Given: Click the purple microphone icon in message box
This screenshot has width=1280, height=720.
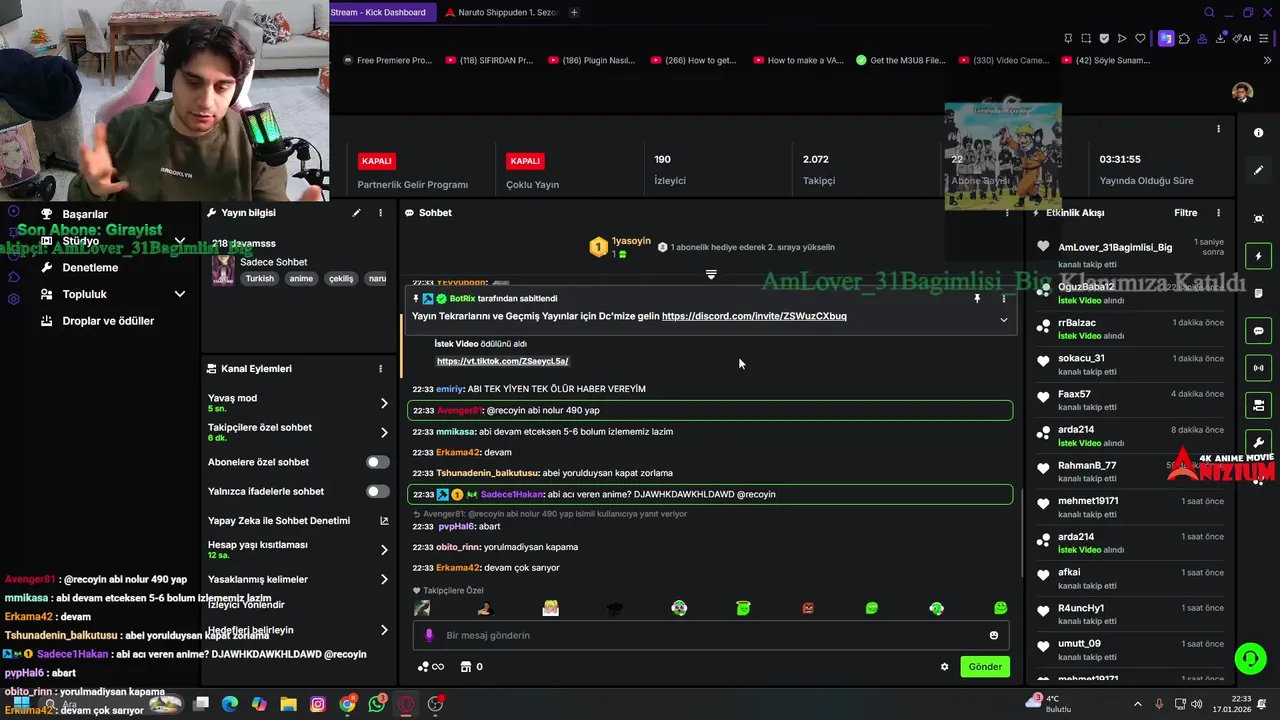Looking at the screenshot, I should click(429, 635).
